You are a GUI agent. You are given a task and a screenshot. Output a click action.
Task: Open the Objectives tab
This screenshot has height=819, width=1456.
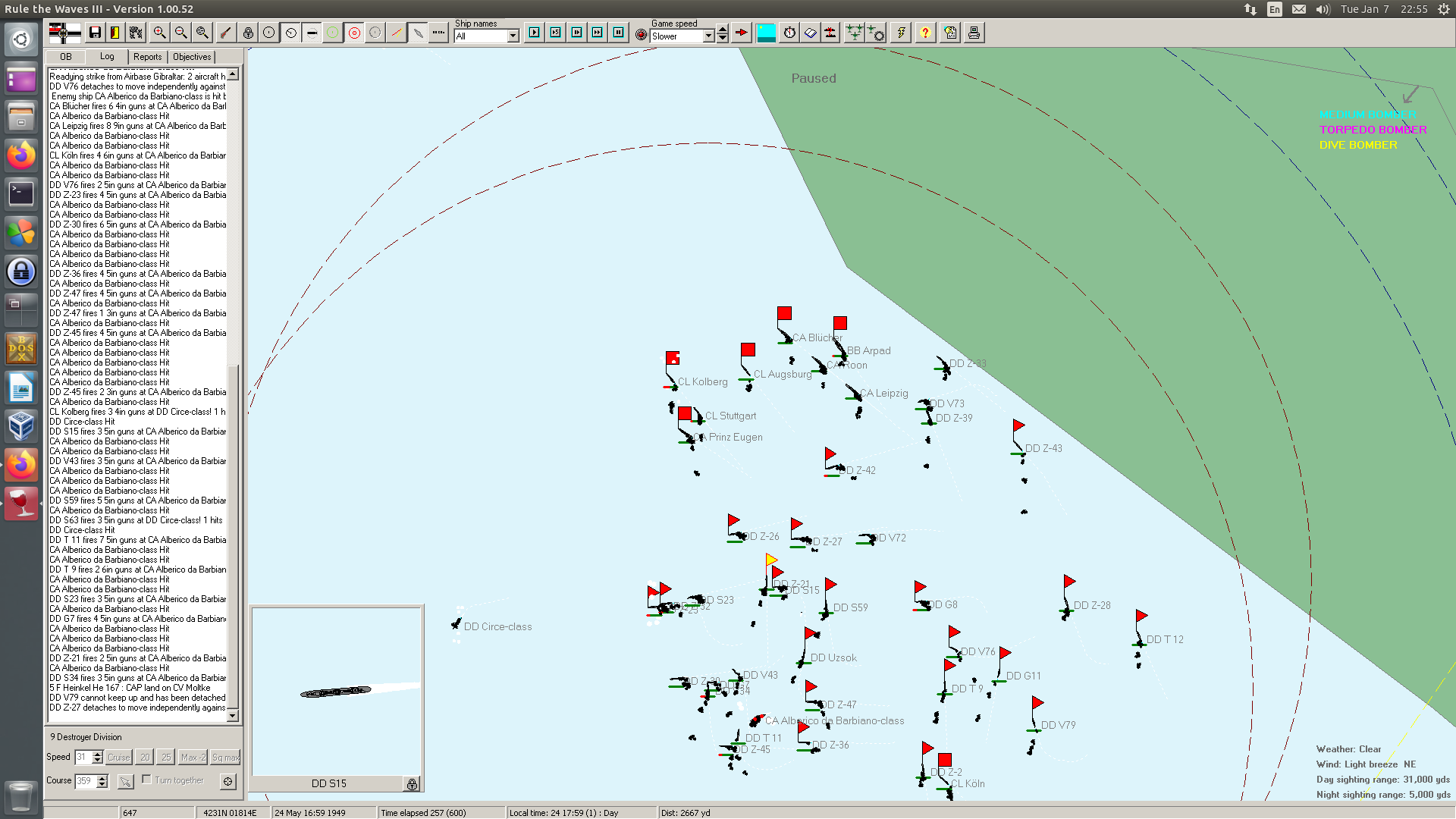192,57
